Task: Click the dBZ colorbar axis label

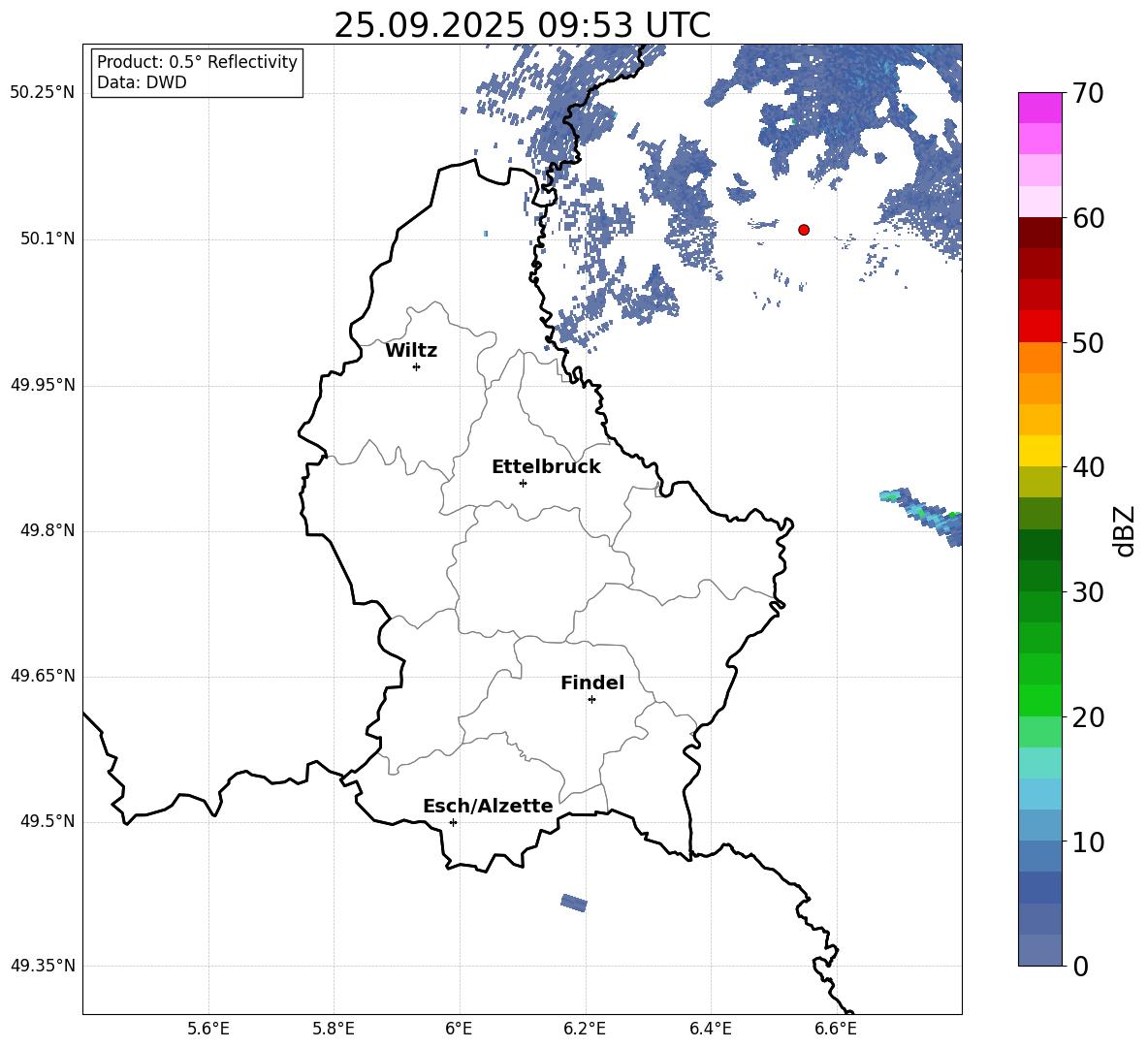Action: click(x=1123, y=530)
